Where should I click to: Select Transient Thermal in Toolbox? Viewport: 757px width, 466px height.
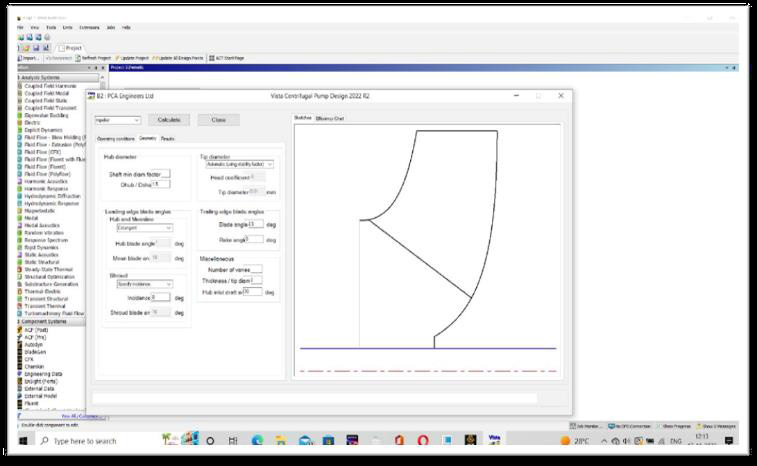point(45,306)
